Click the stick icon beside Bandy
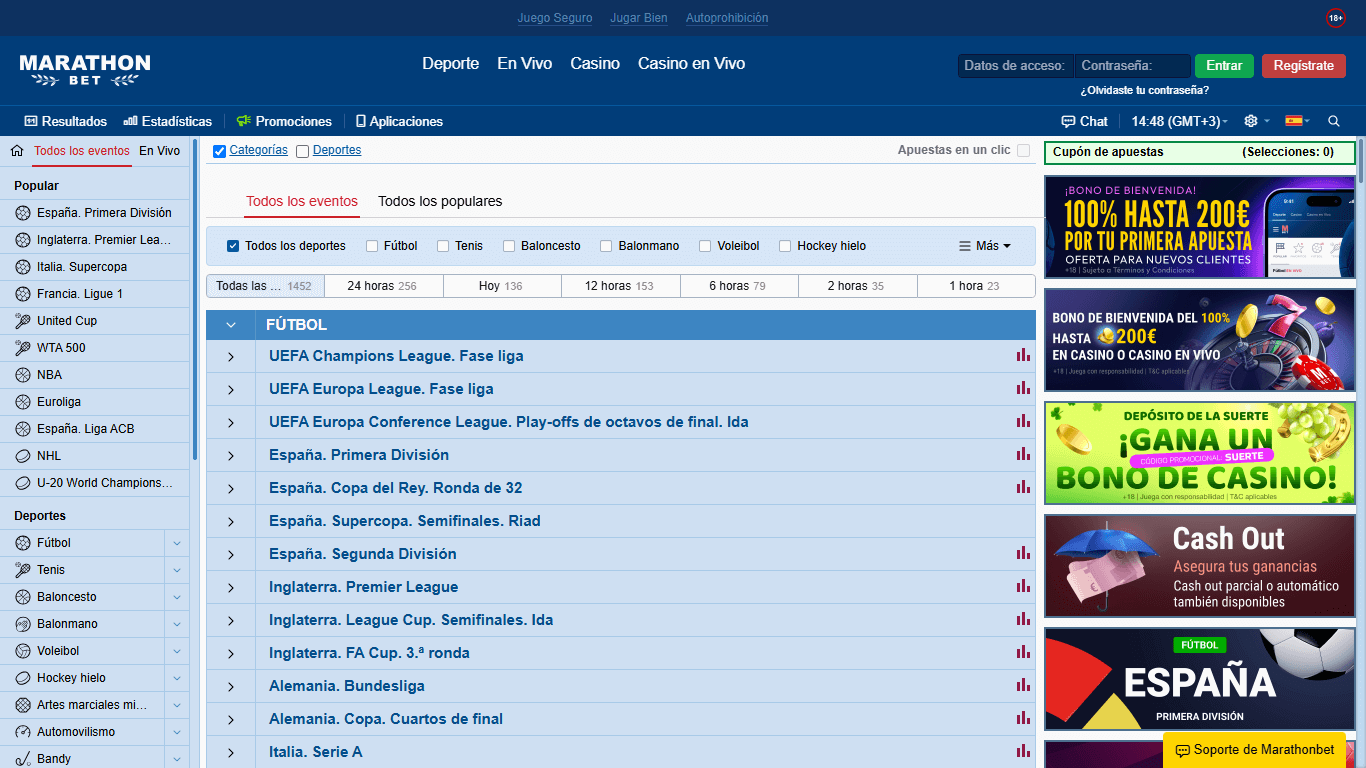Viewport: 1366px width, 768px height. coord(23,759)
